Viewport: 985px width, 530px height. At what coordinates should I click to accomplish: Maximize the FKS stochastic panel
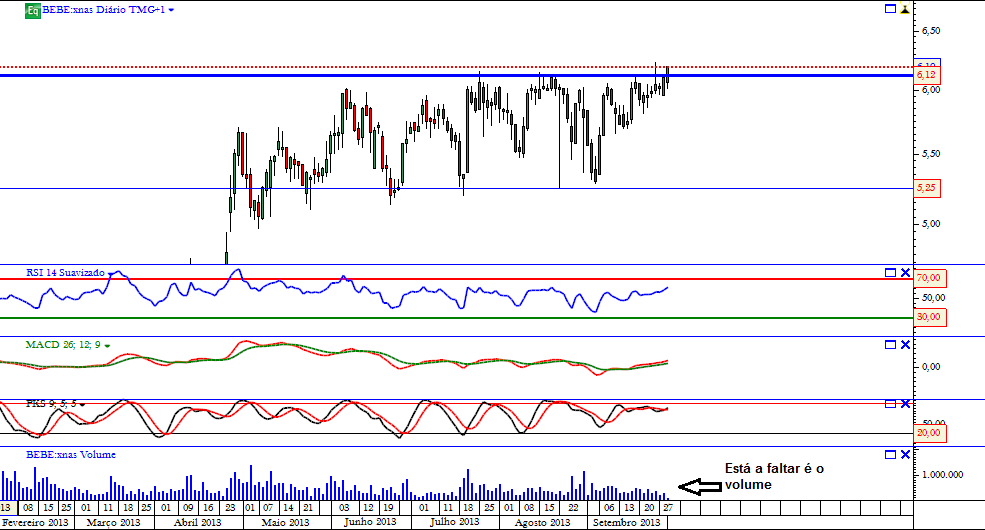(890, 404)
